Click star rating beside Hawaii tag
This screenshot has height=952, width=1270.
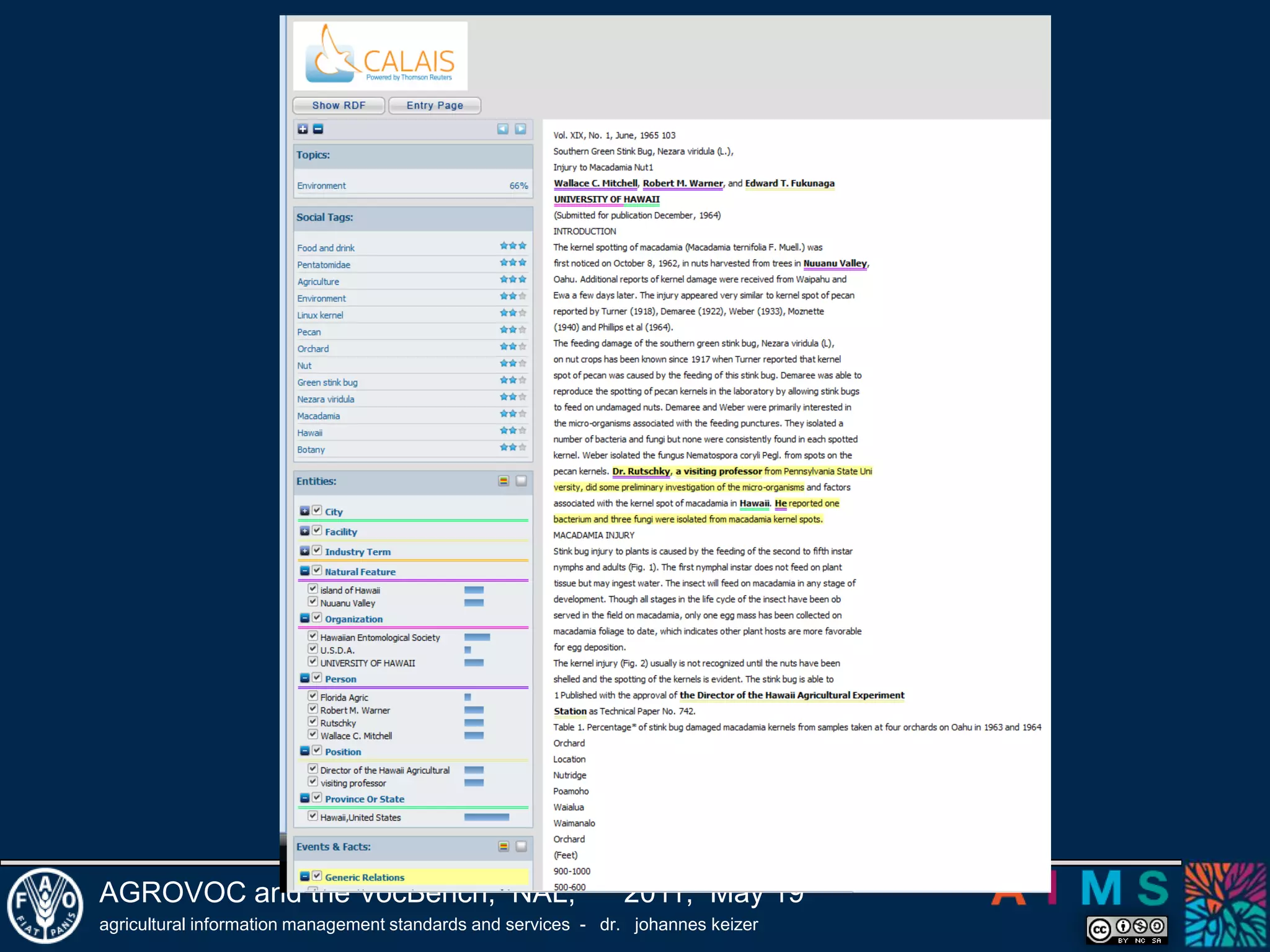tap(513, 431)
